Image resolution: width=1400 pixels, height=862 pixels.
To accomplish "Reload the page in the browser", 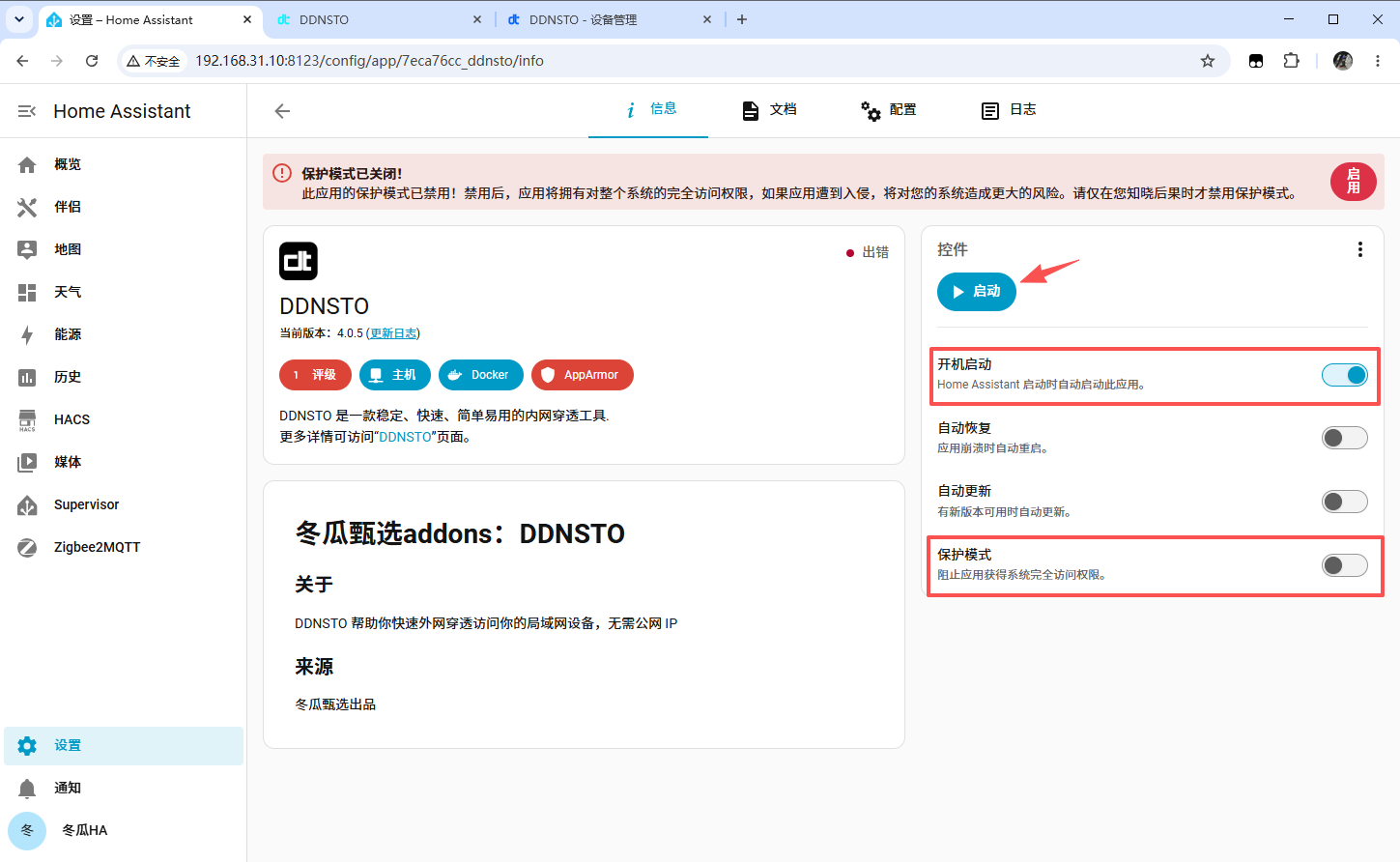I will click(92, 61).
